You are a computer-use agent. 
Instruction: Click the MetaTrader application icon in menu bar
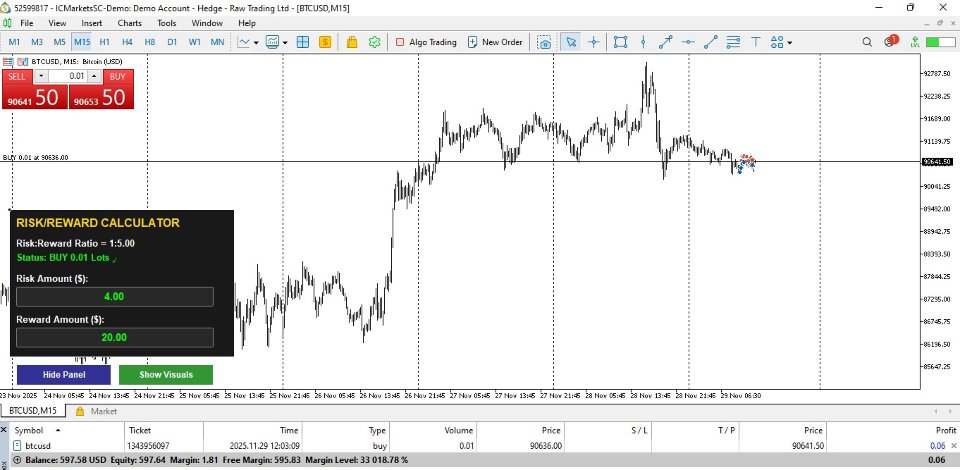(7, 23)
